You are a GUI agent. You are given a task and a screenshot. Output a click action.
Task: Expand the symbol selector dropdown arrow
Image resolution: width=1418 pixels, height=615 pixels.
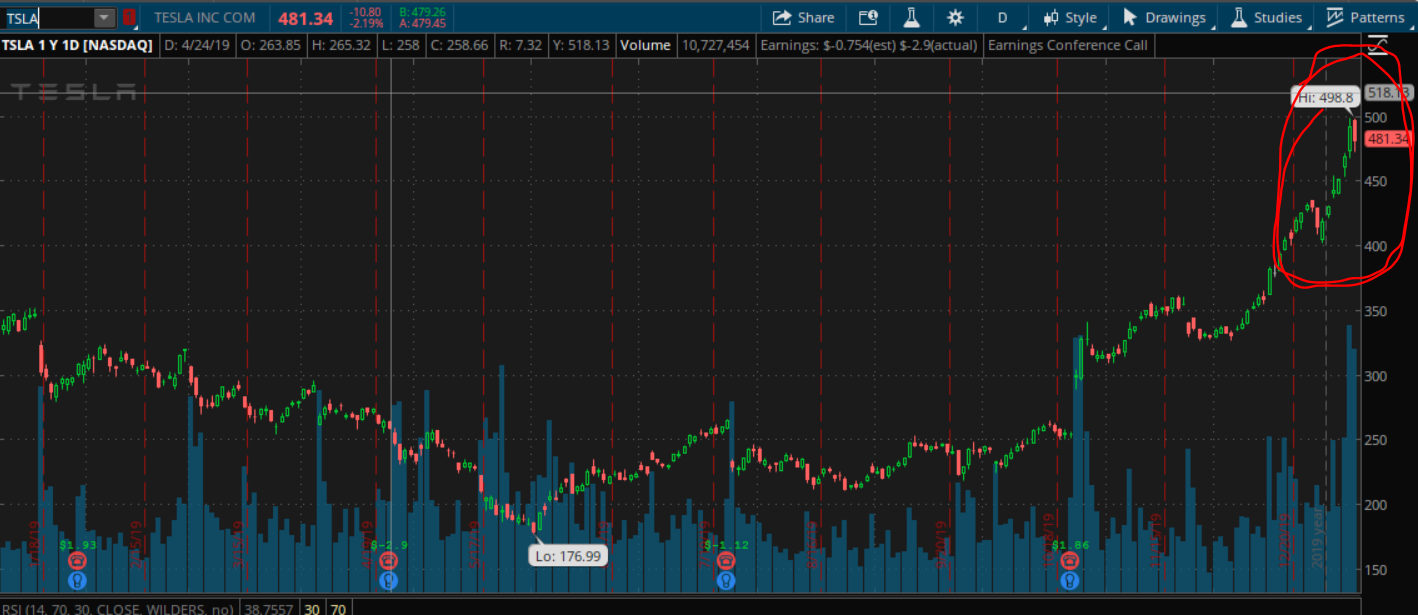(105, 18)
